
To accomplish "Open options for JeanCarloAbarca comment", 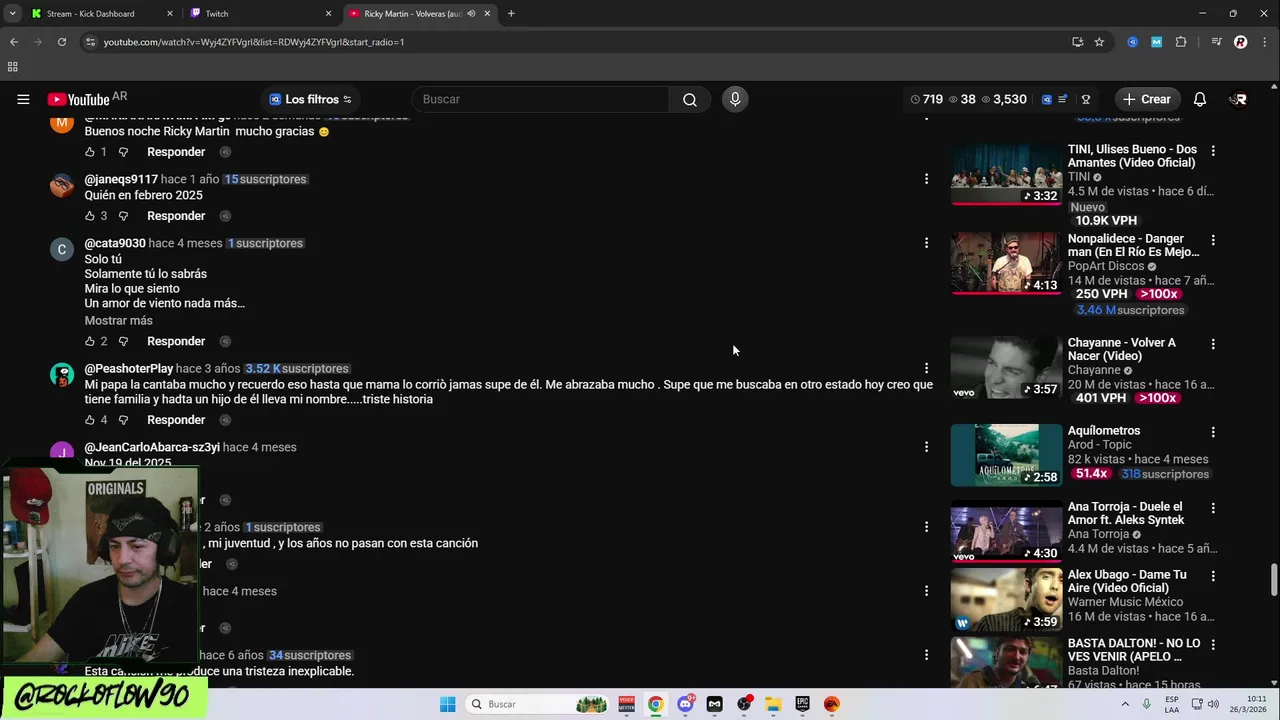I will pyautogui.click(x=926, y=447).
